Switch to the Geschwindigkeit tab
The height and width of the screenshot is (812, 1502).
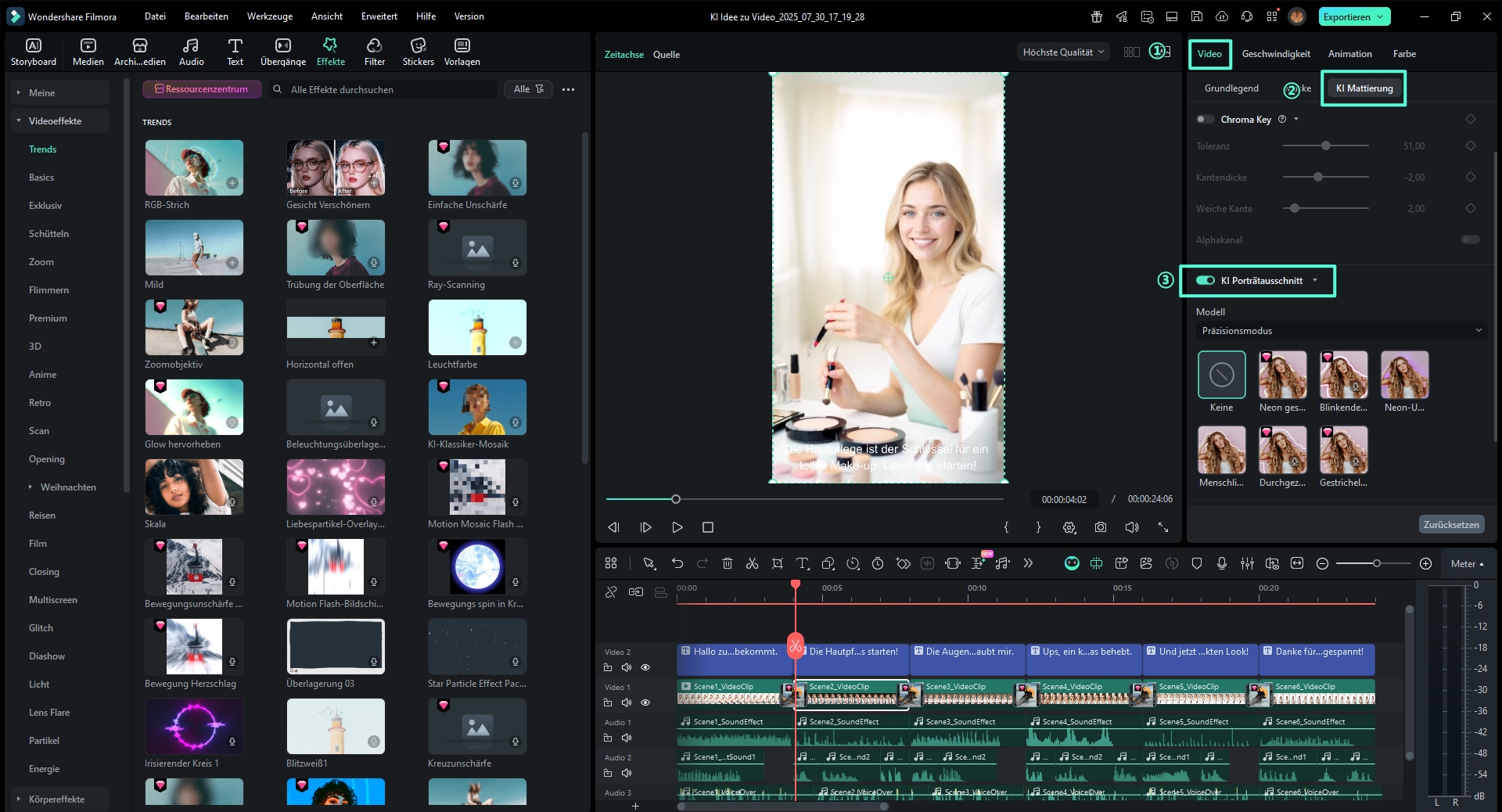[x=1275, y=54]
